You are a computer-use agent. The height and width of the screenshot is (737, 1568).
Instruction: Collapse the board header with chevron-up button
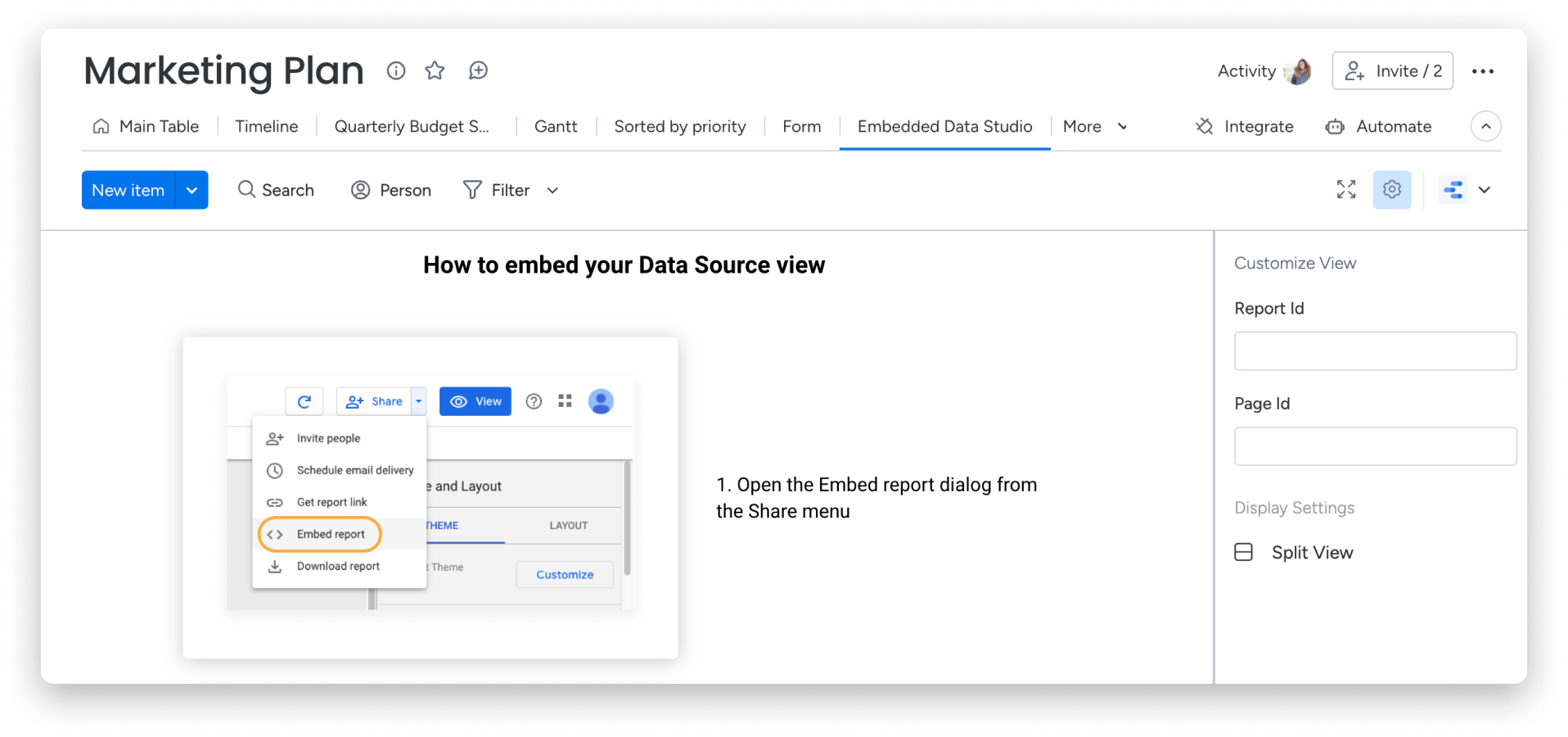pyautogui.click(x=1485, y=126)
